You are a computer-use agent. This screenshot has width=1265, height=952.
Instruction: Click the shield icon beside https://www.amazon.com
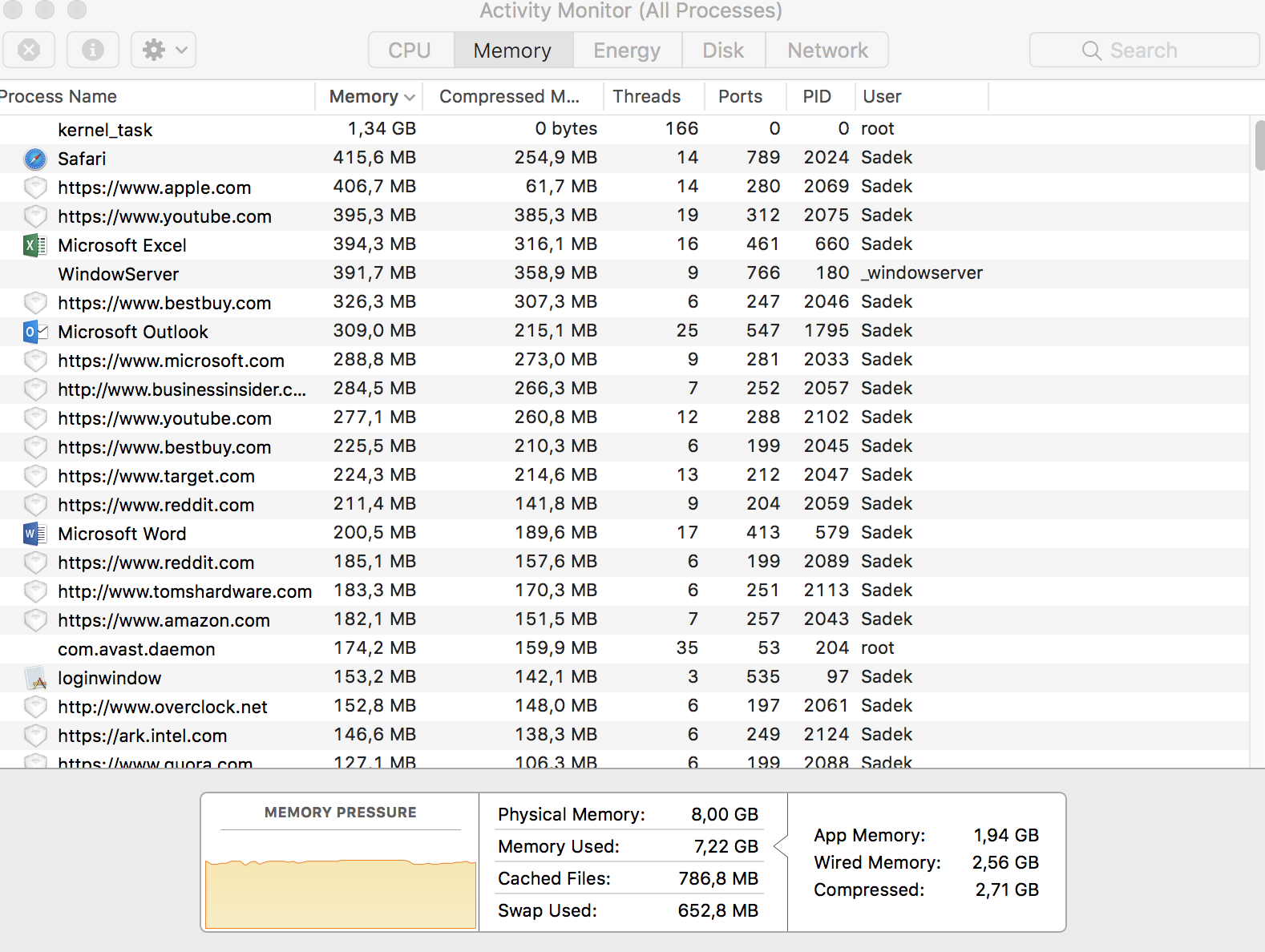click(x=35, y=620)
